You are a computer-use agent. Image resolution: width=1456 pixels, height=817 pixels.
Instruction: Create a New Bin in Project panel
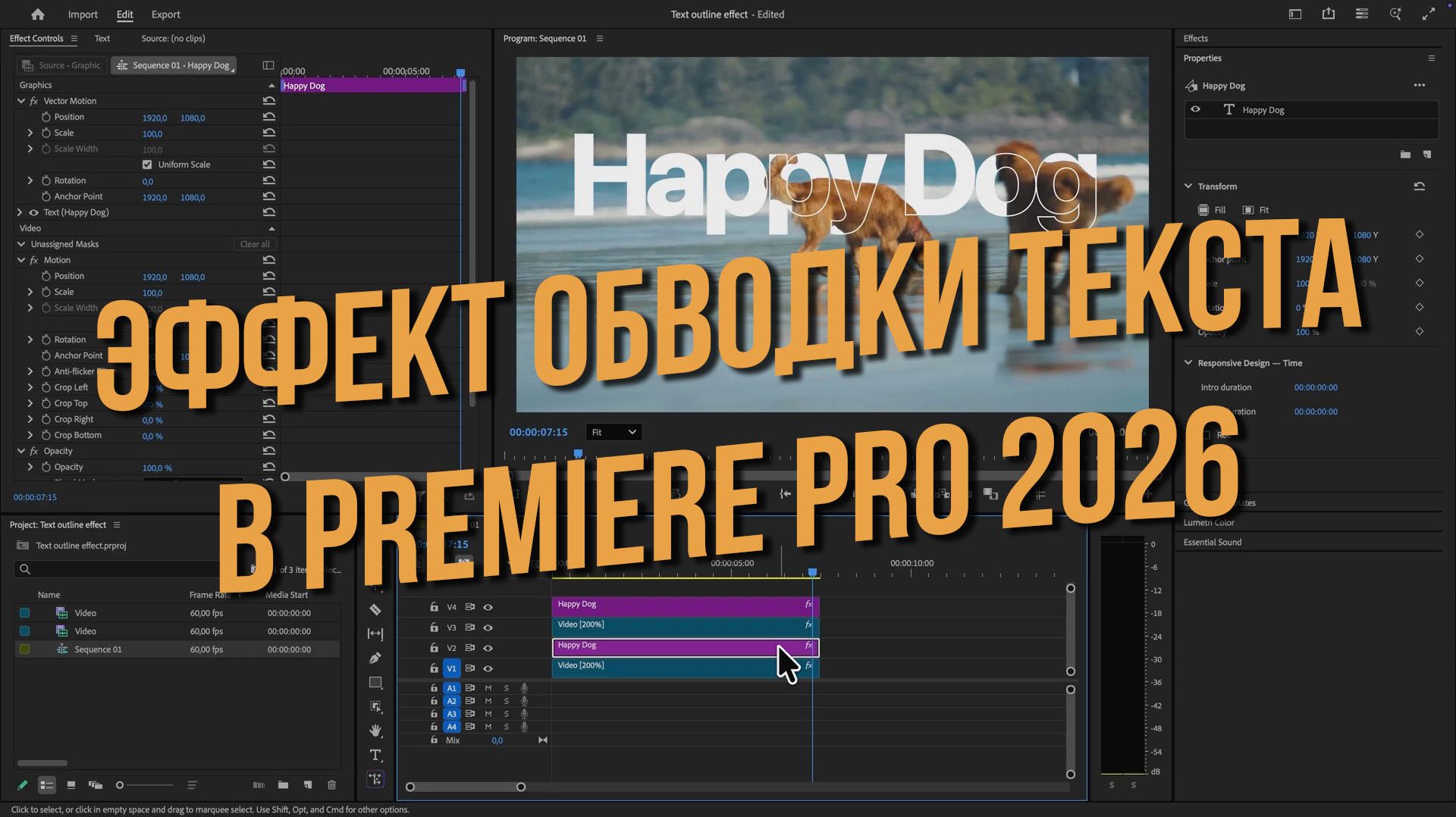(x=283, y=785)
